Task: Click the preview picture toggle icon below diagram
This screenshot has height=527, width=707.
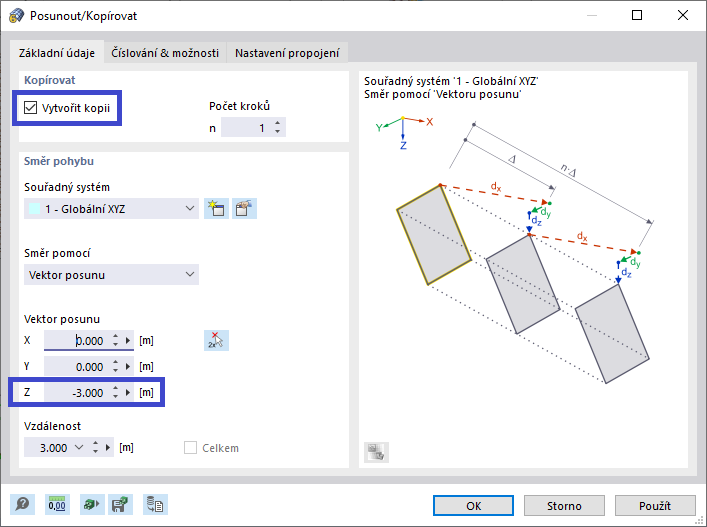Action: click(x=376, y=452)
